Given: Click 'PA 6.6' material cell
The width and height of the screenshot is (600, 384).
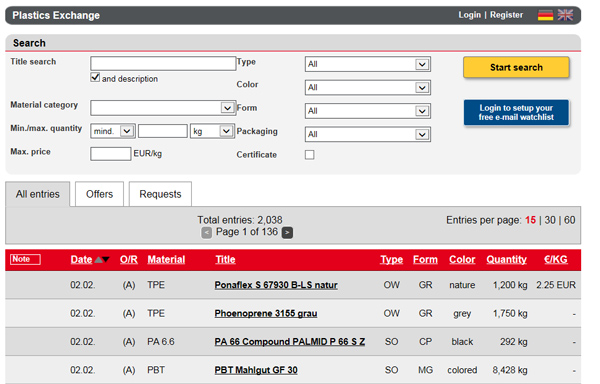Looking at the screenshot, I should (x=161, y=342).
